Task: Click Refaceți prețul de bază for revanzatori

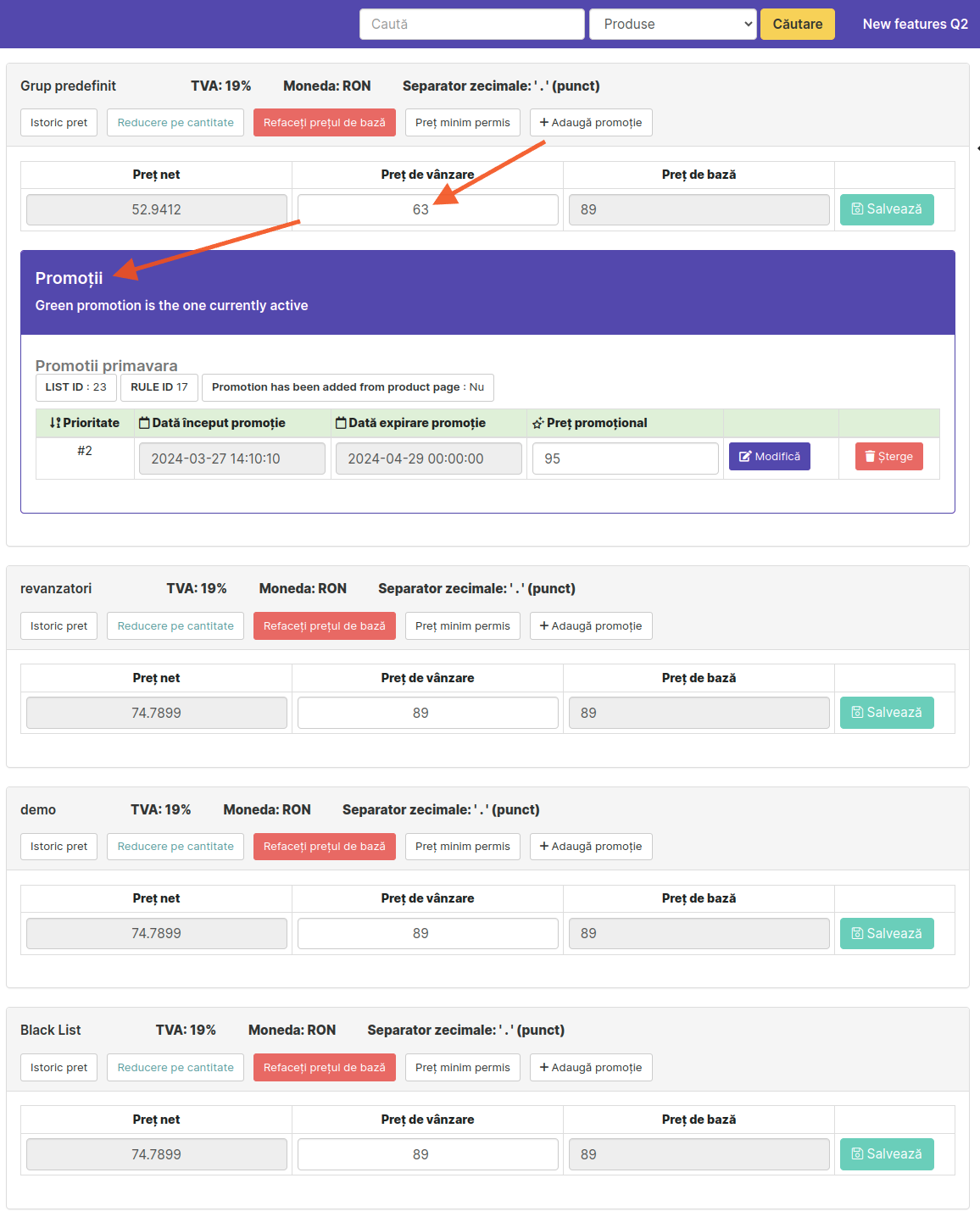Action: coord(325,626)
